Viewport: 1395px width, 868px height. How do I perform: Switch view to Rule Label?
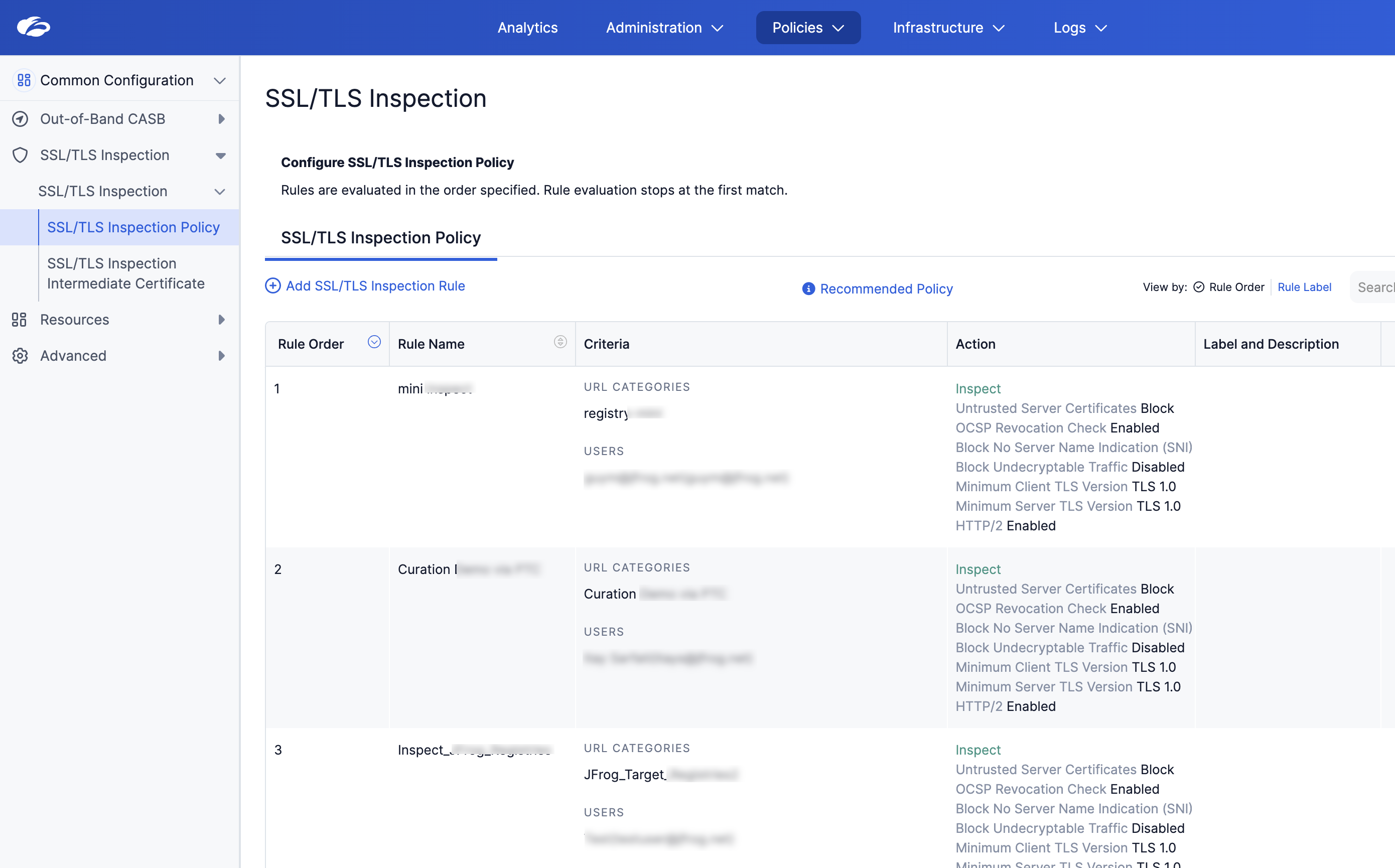(x=1304, y=287)
